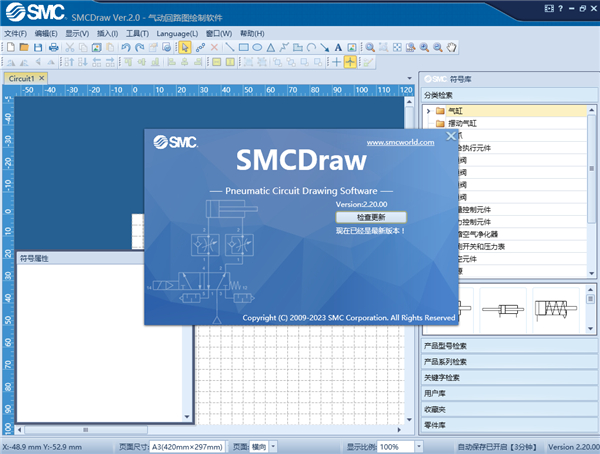The width and height of the screenshot is (600, 454).
Task: Open the display scale 100% dropdown
Action: point(401,446)
